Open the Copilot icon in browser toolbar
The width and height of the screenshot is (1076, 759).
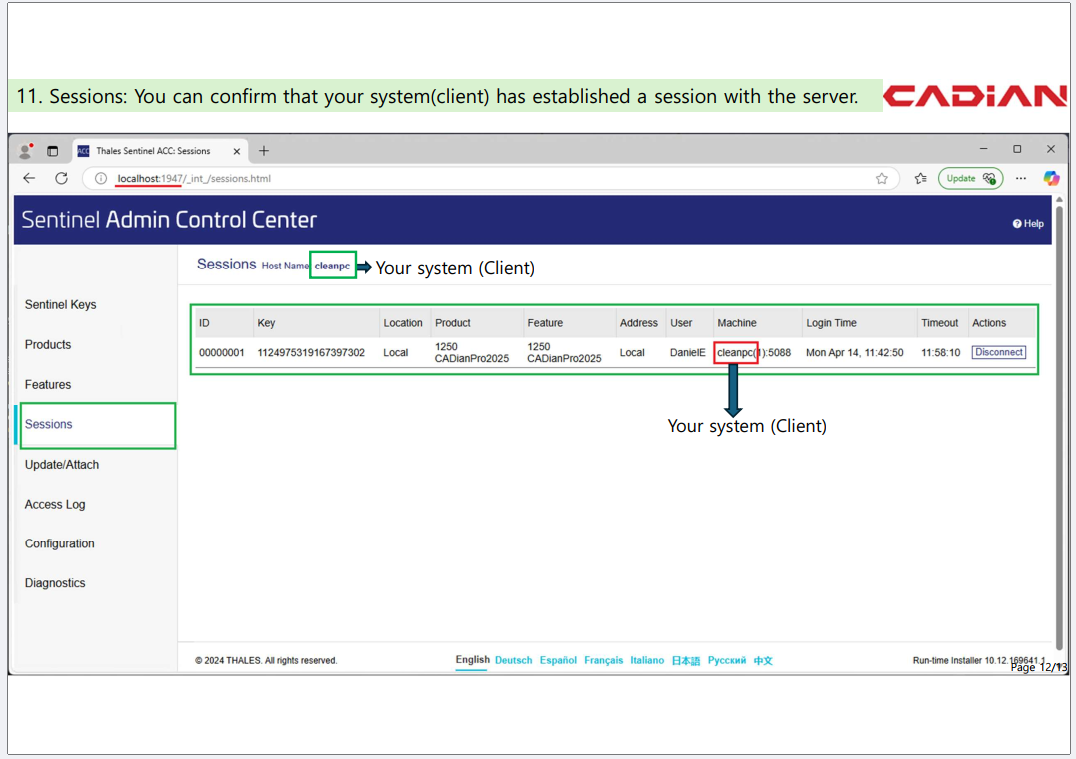1050,178
